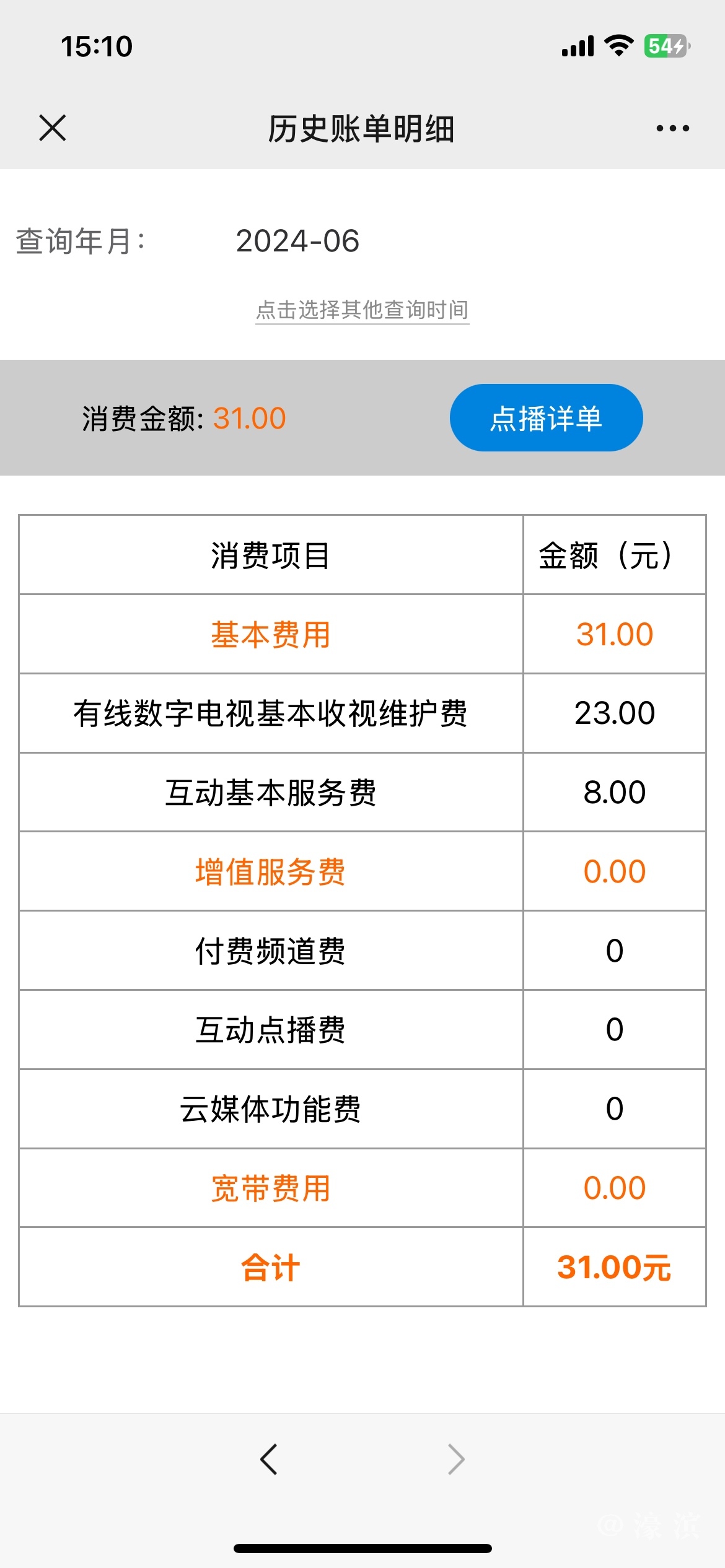Tap the 云媒体功能费 row
The height and width of the screenshot is (1568, 725).
pyautogui.click(x=271, y=1109)
